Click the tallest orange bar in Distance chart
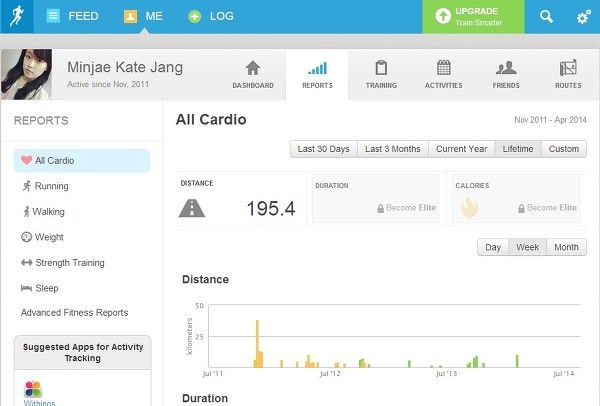 (x=257, y=343)
